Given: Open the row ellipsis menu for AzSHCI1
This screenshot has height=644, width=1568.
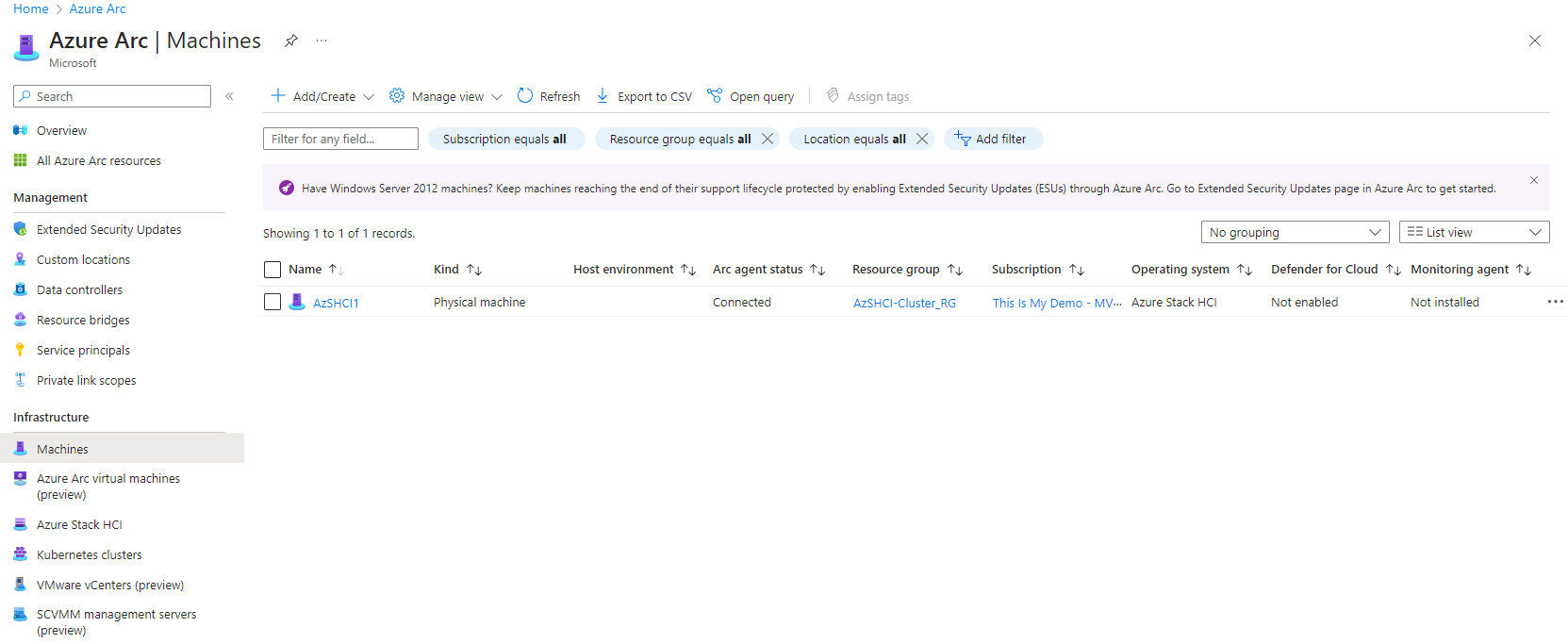Looking at the screenshot, I should click(x=1555, y=302).
